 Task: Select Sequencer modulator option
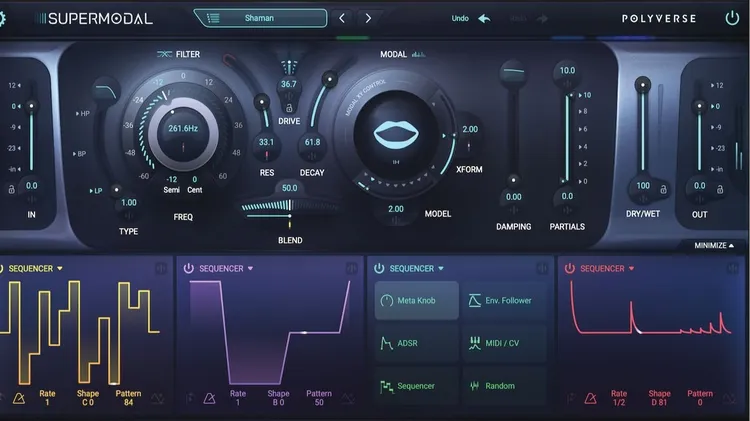(417, 386)
